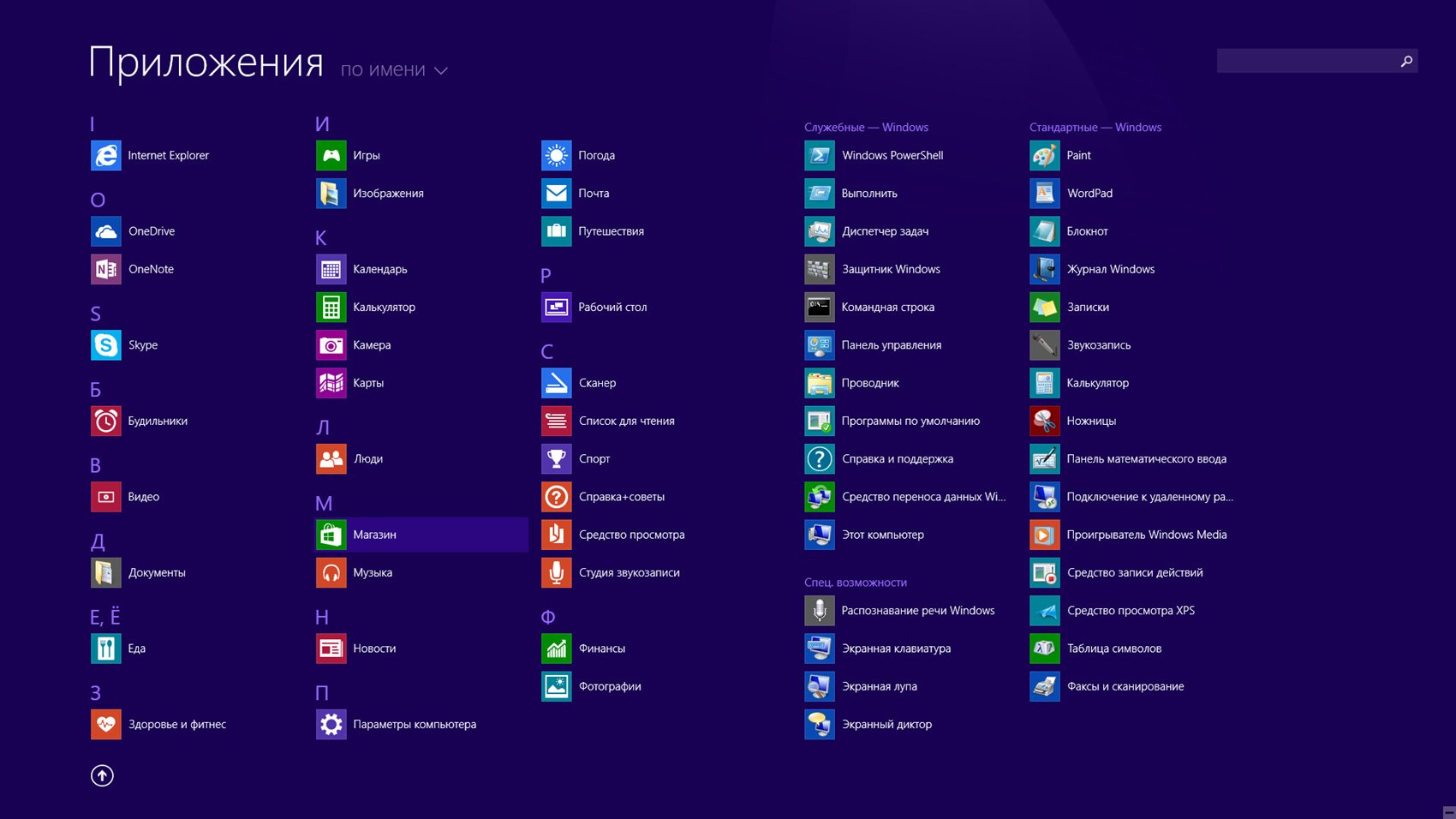Open the Windows PowerShell icon
This screenshot has height=819, width=1456.
tap(820, 155)
